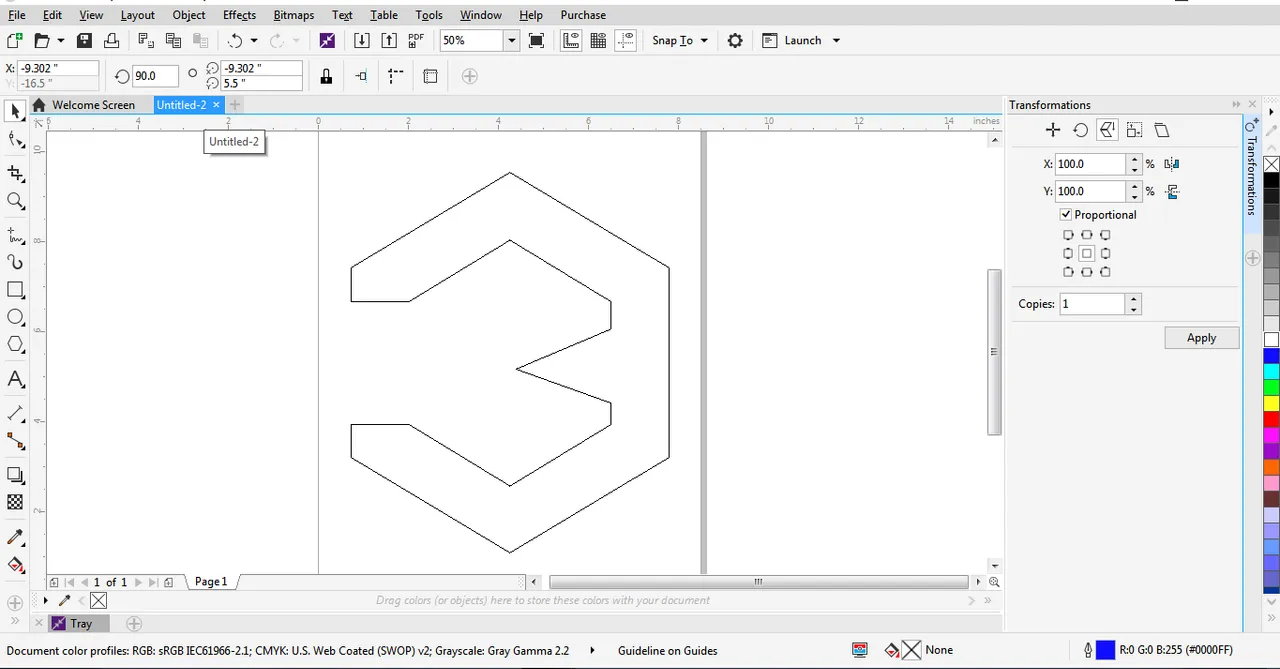The image size is (1280, 669).
Task: Select the Ellipse tool
Action: tap(15, 317)
